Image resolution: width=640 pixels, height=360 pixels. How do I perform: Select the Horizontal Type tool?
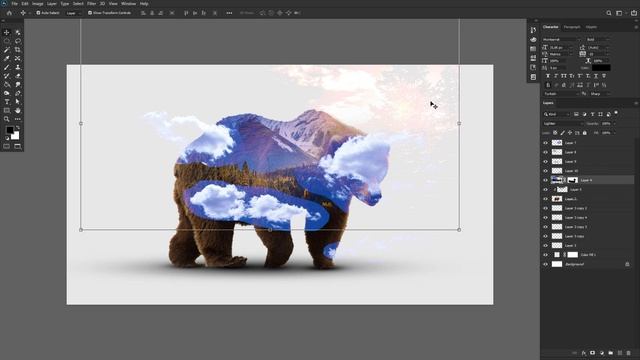(7, 102)
